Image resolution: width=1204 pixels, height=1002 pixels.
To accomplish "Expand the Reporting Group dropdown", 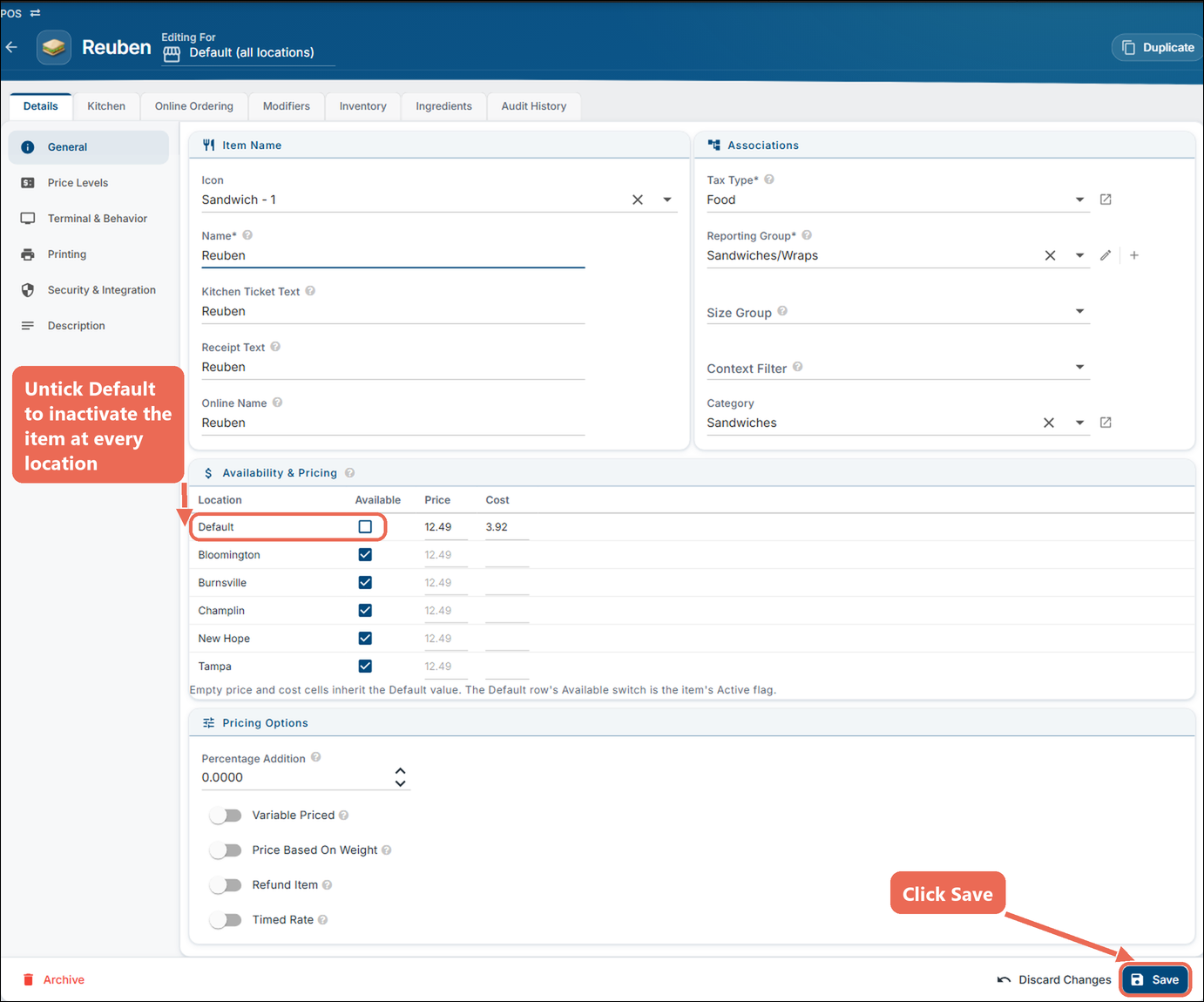I will point(1079,255).
